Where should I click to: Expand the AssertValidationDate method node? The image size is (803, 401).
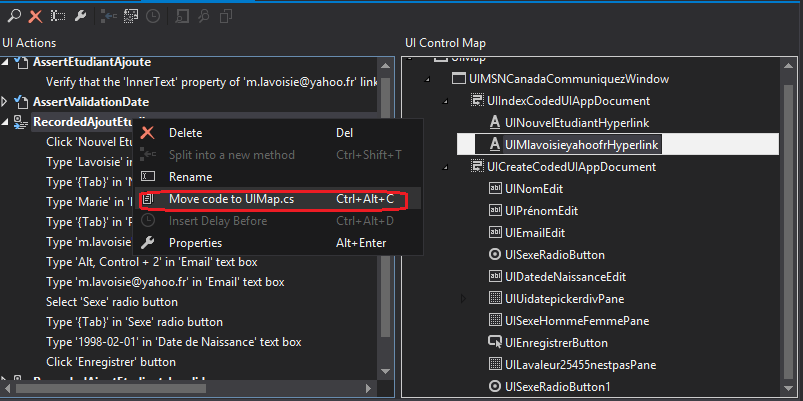[x=6, y=102]
